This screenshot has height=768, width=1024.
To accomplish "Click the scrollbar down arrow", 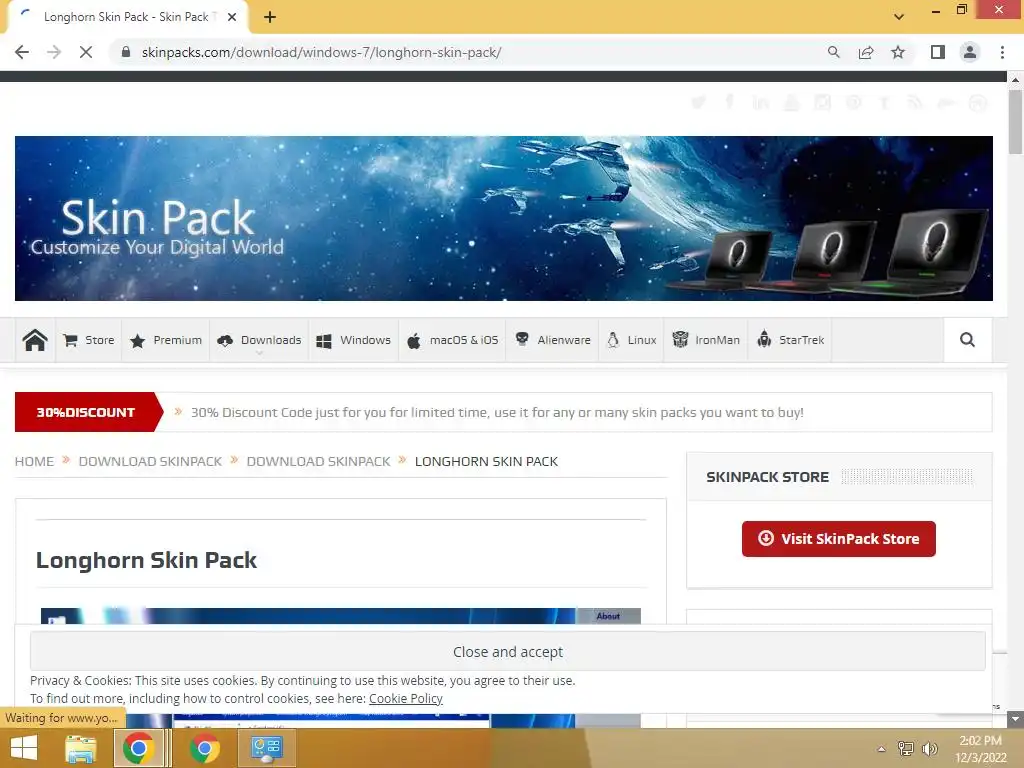I will tap(1015, 719).
